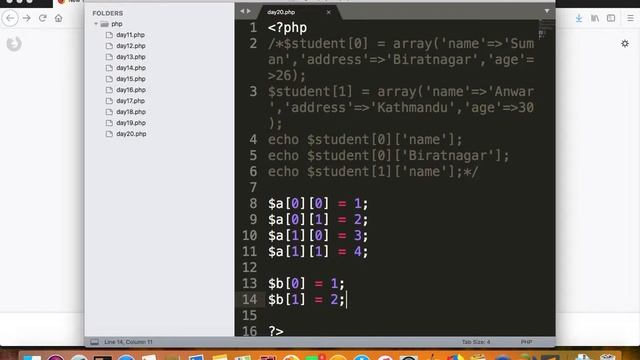640x360 pixels.
Task: Click code line '$a[0][0] = 1;'
Action: pyautogui.click(x=318, y=203)
